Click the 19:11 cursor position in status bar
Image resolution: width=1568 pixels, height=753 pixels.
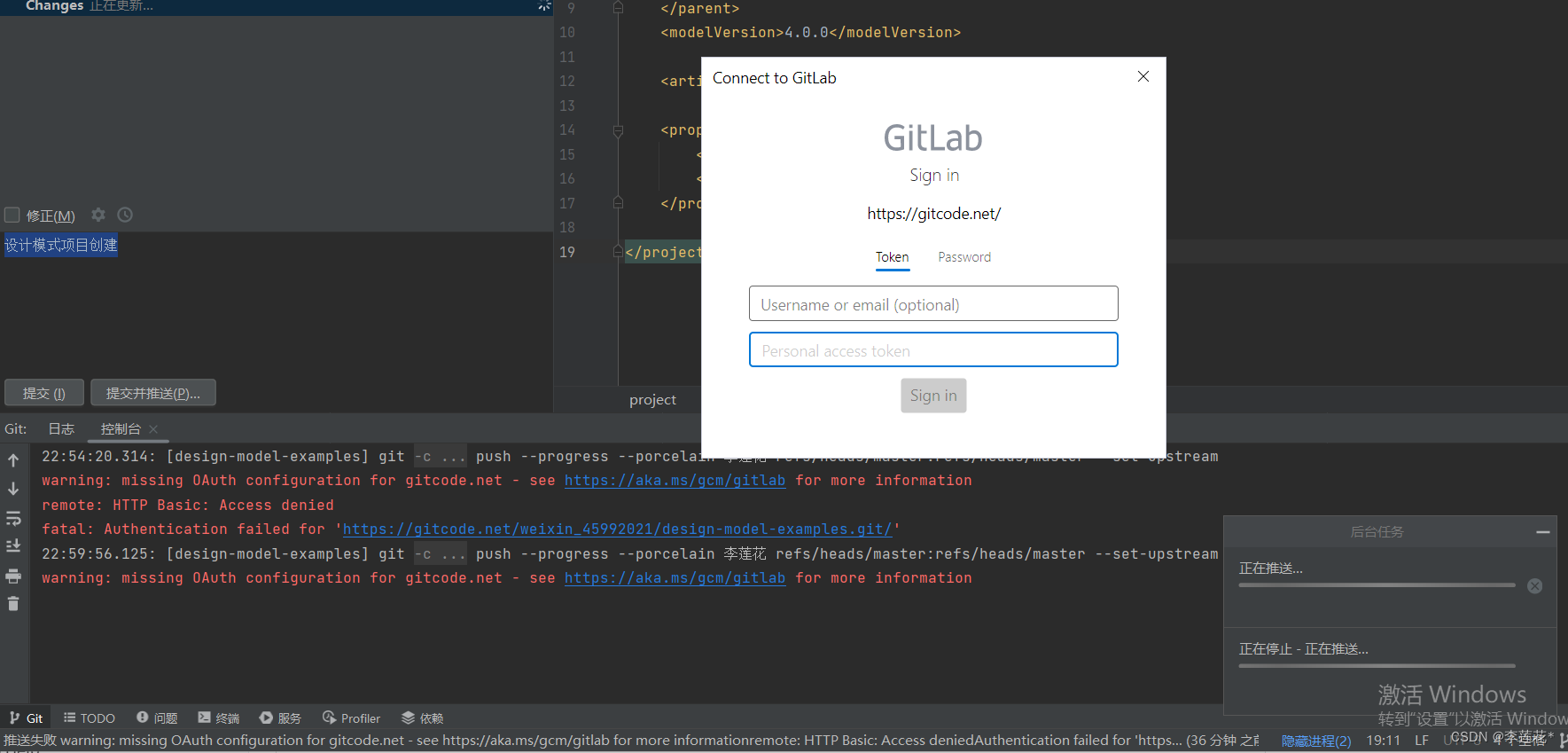click(1383, 741)
